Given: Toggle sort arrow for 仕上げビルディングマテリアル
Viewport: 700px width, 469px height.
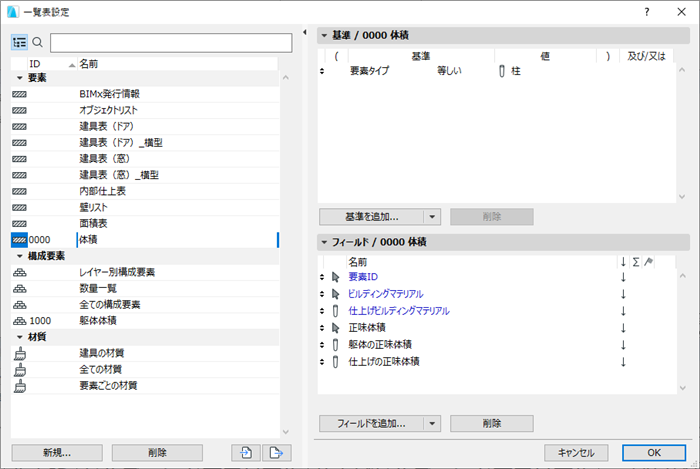Looking at the screenshot, I should point(623,311).
